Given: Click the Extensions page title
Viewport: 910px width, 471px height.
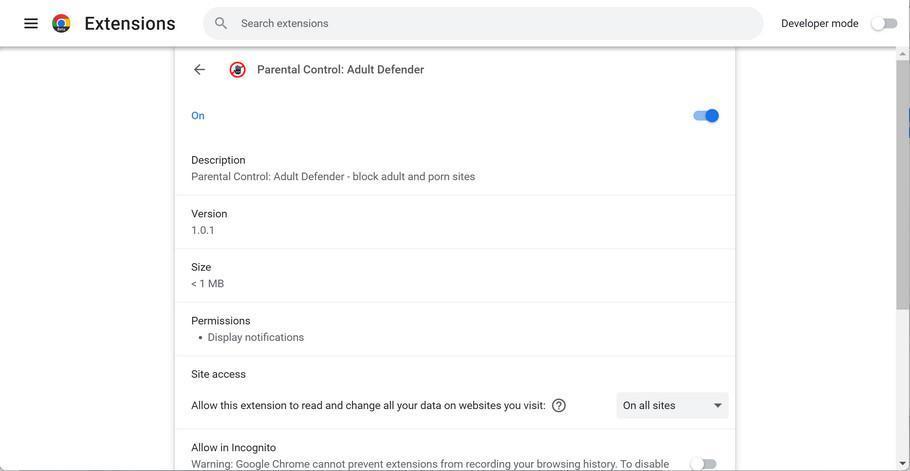Looking at the screenshot, I should click(130, 23).
